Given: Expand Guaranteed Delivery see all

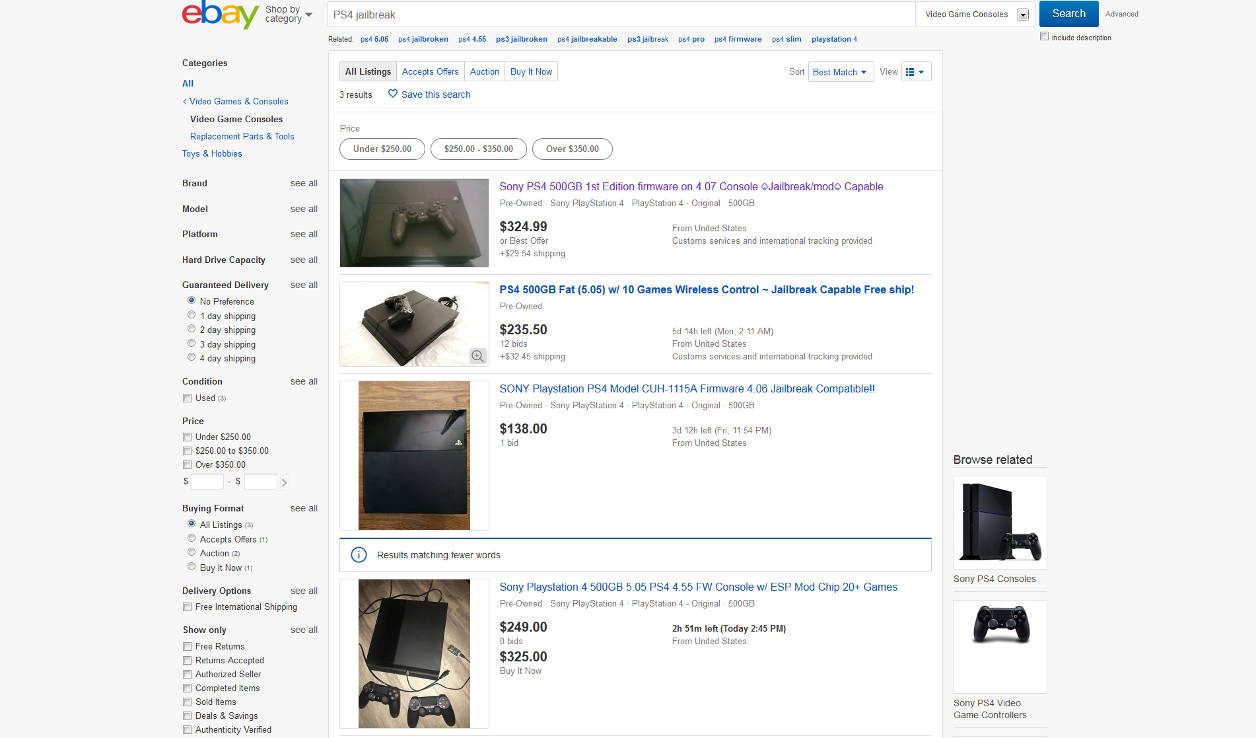Looking at the screenshot, I should pyautogui.click(x=304, y=285).
